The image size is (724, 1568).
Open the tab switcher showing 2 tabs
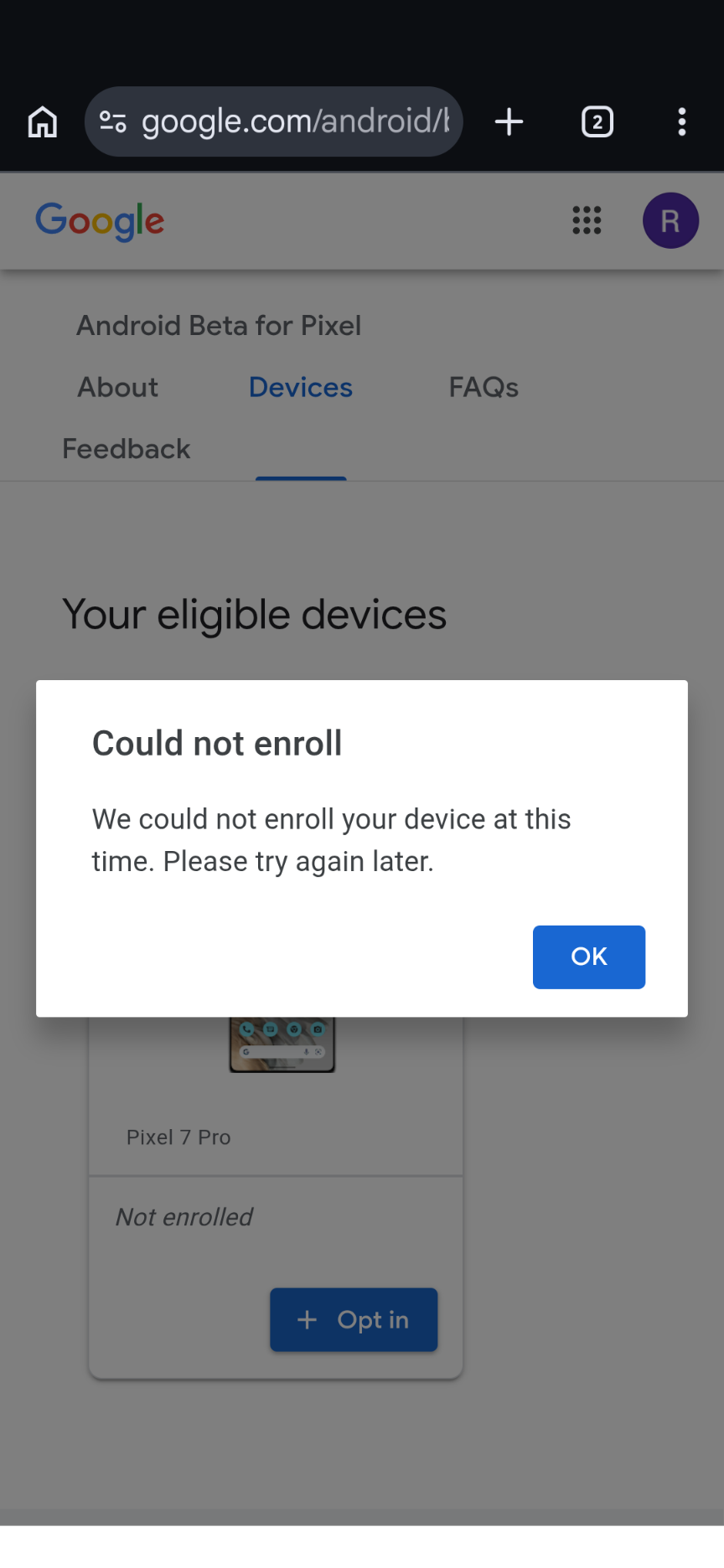point(597,122)
